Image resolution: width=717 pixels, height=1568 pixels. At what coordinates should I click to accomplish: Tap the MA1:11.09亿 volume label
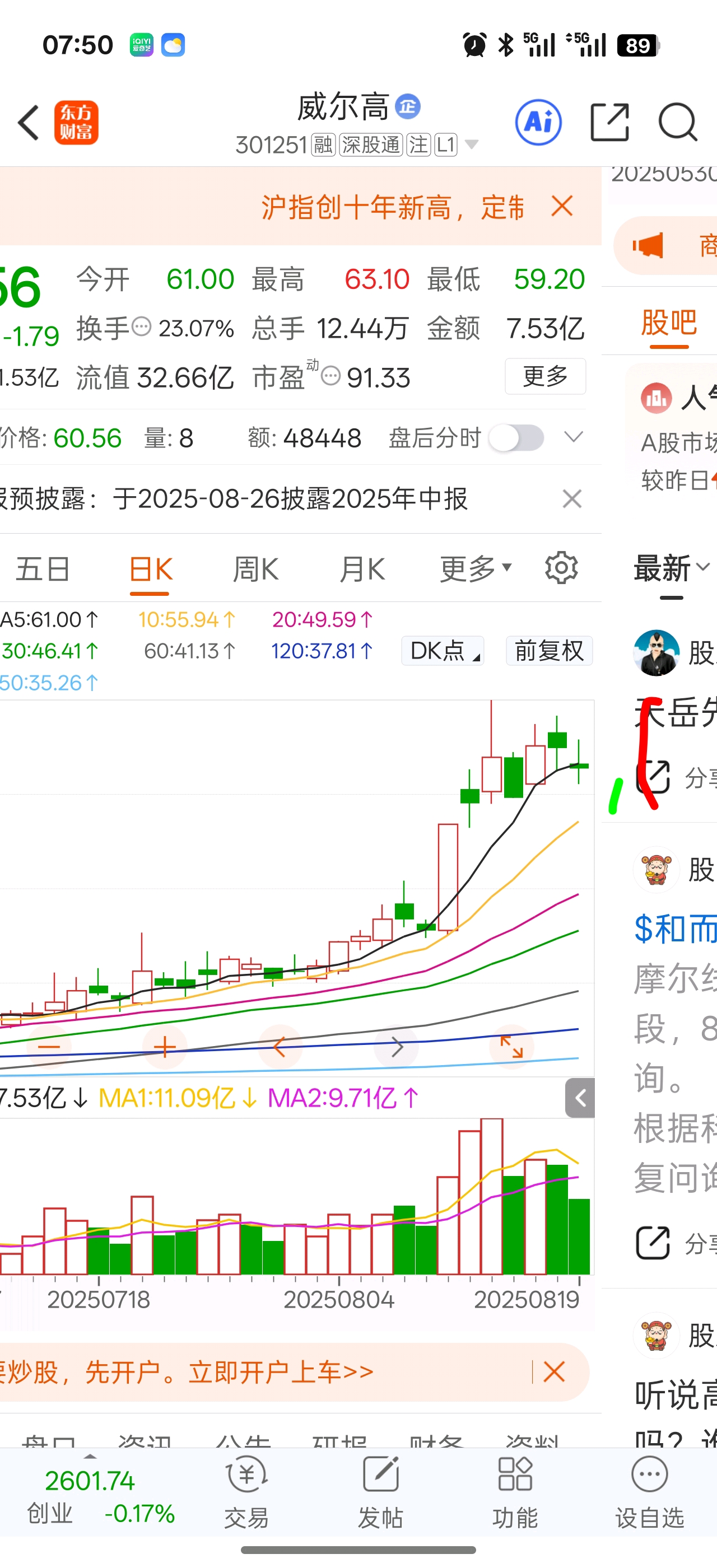point(176,1098)
